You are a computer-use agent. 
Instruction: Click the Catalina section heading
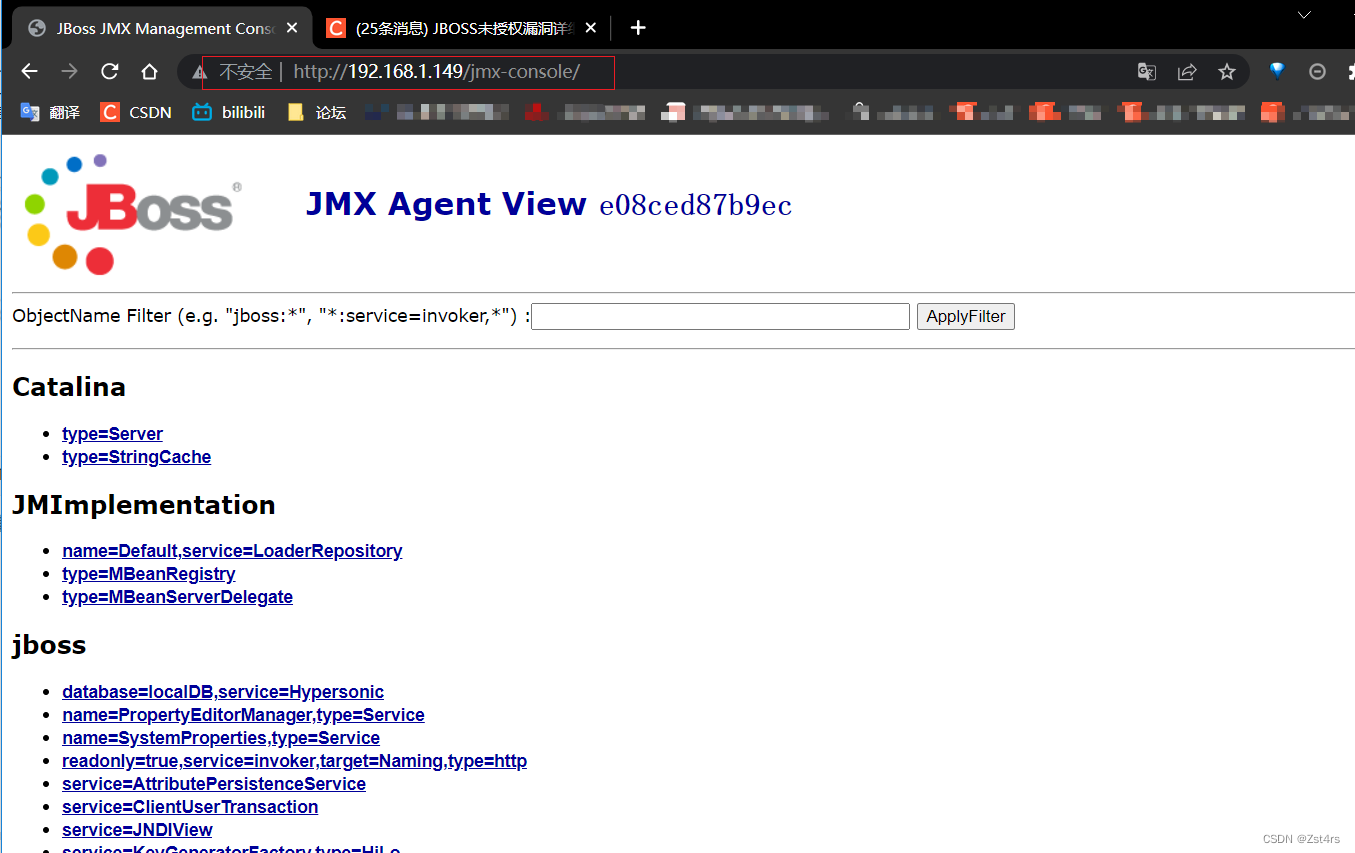[x=69, y=387]
